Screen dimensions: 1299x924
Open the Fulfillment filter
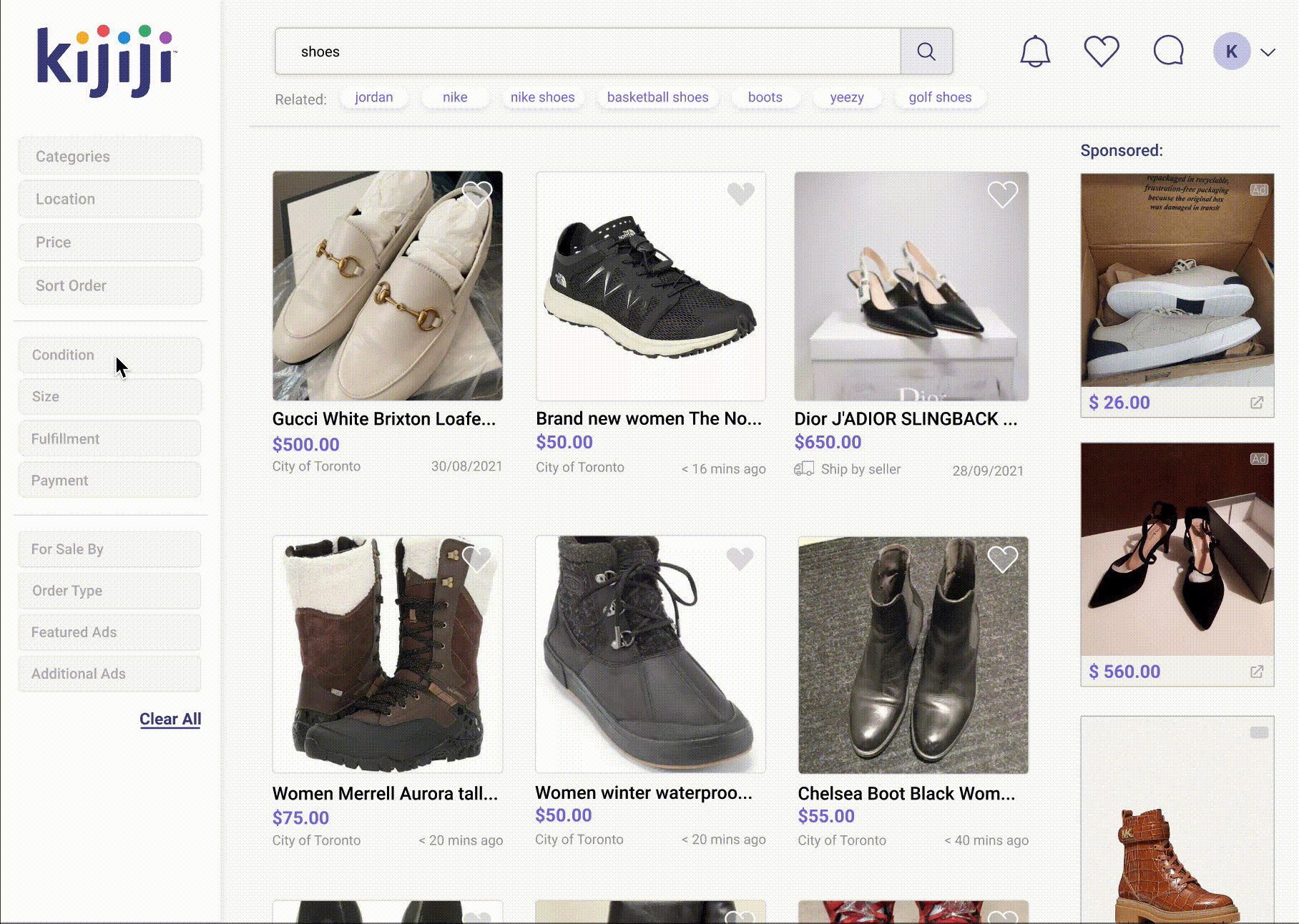coord(110,438)
